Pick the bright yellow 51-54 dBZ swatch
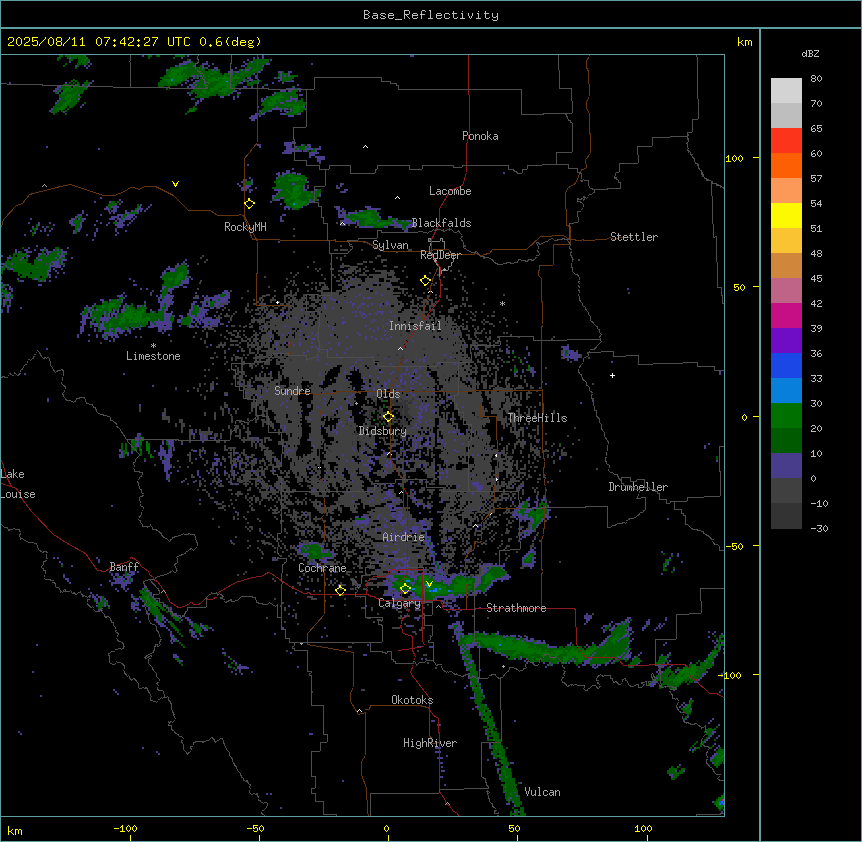 coord(786,215)
